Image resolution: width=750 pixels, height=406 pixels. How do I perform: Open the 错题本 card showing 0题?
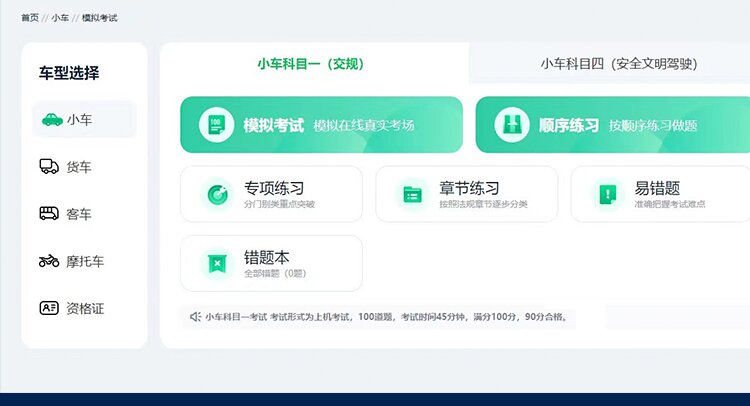click(271, 263)
